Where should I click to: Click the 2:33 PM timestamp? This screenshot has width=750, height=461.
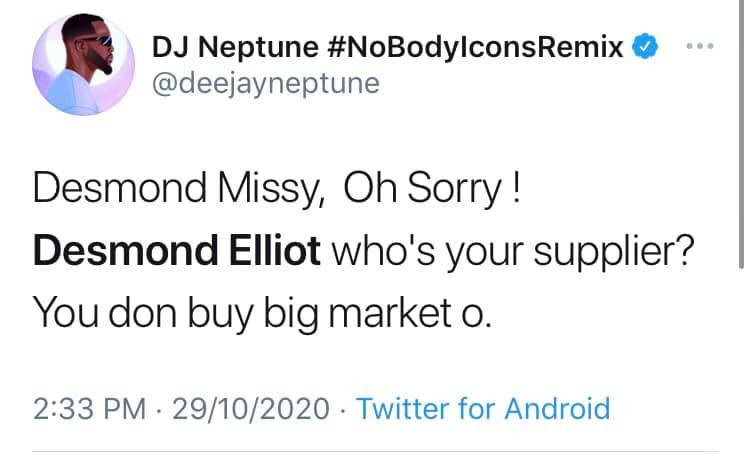pyautogui.click(x=89, y=409)
